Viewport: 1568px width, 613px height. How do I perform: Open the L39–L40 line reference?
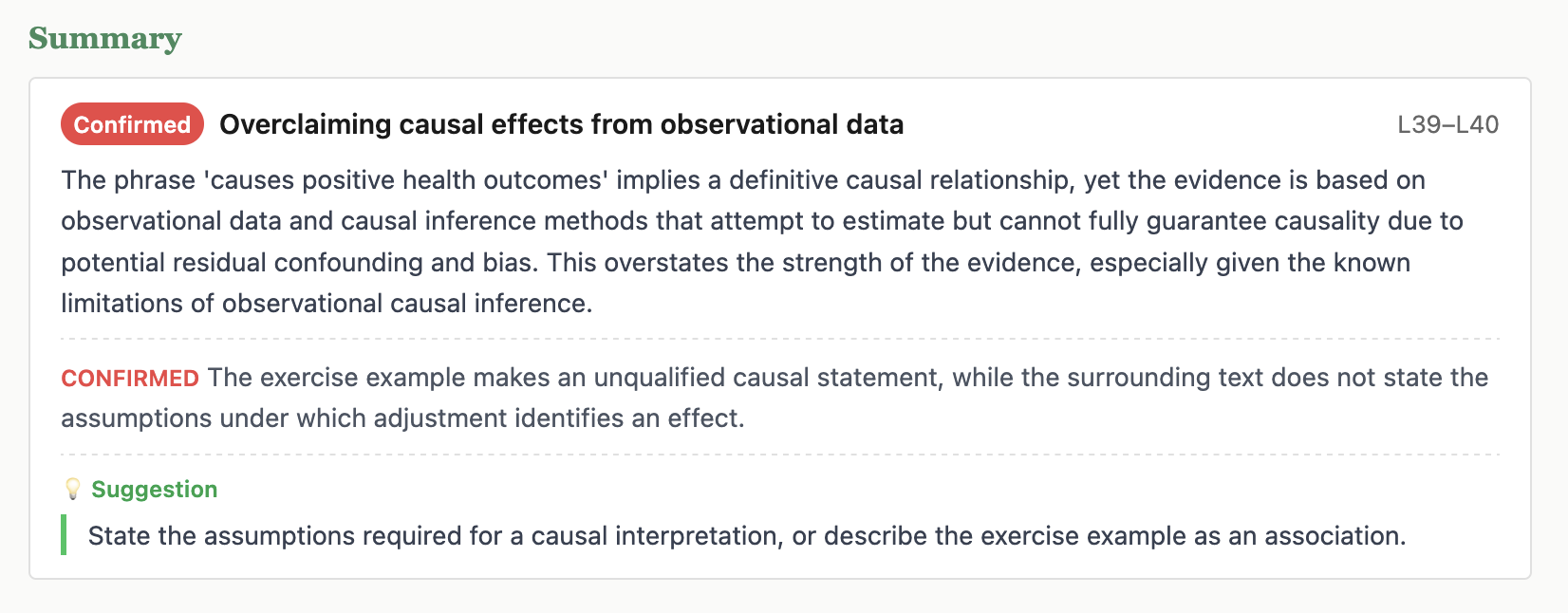coord(1447,124)
